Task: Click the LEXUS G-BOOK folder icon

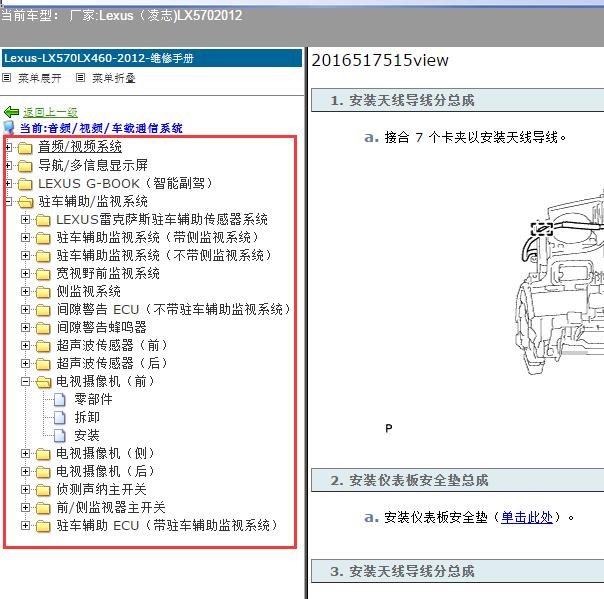Action: coord(25,184)
